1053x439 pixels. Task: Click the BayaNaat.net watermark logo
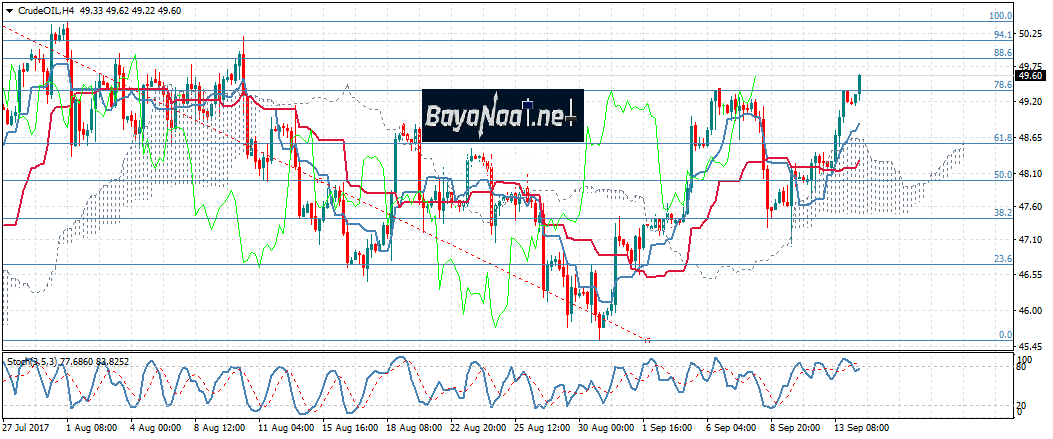502,116
